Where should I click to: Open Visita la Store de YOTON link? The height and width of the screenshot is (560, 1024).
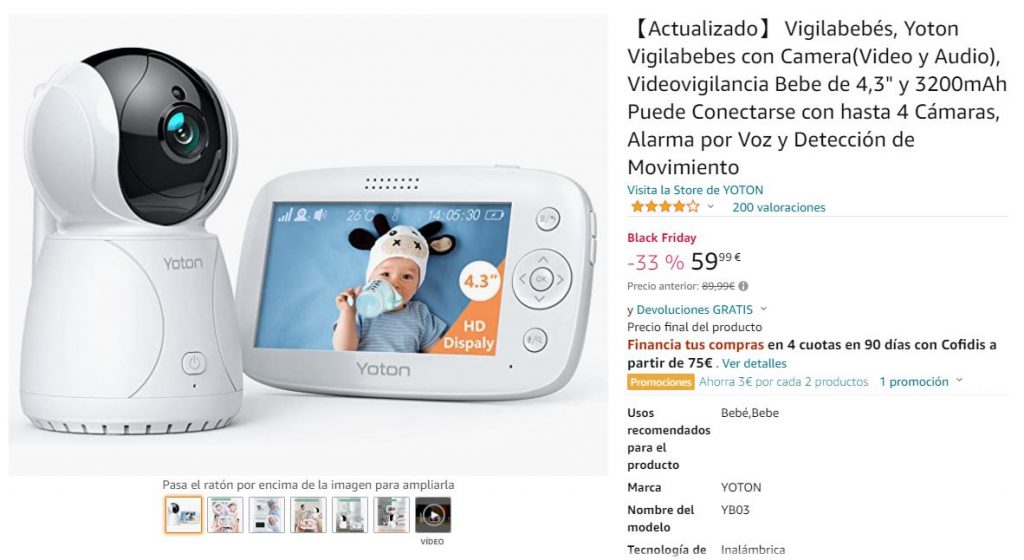[x=695, y=190]
